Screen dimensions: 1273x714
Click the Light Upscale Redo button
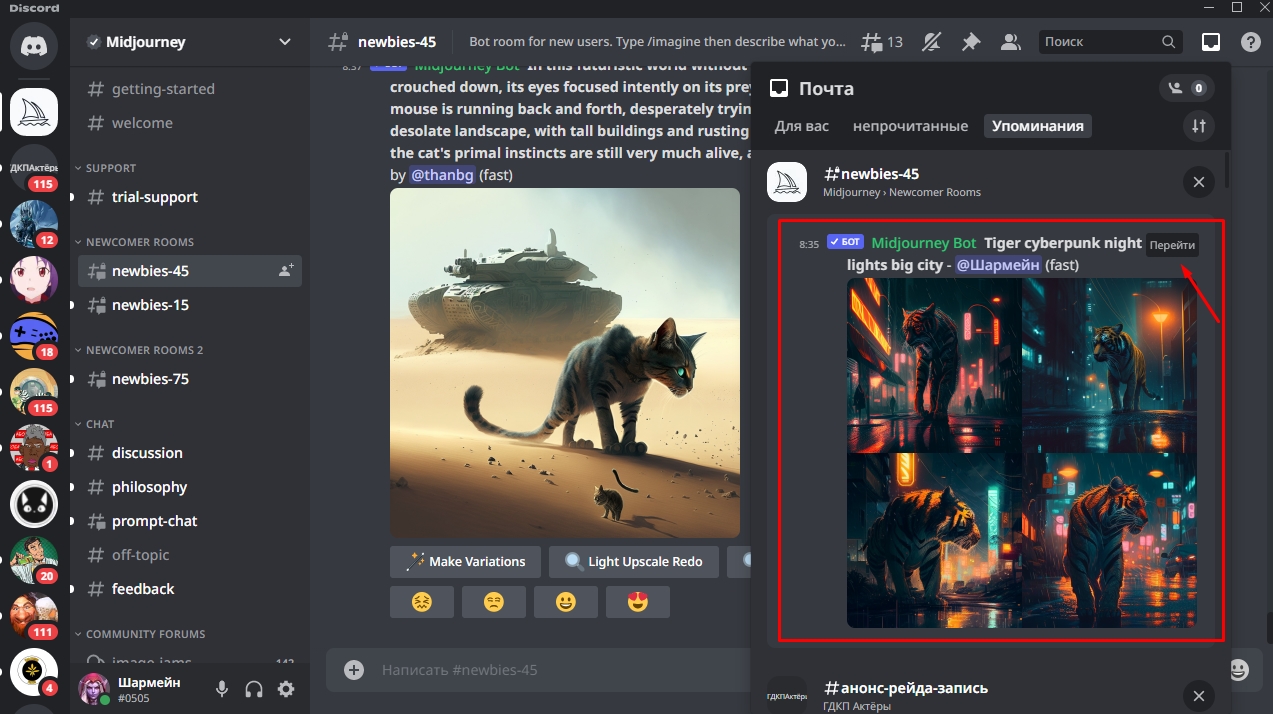point(634,562)
